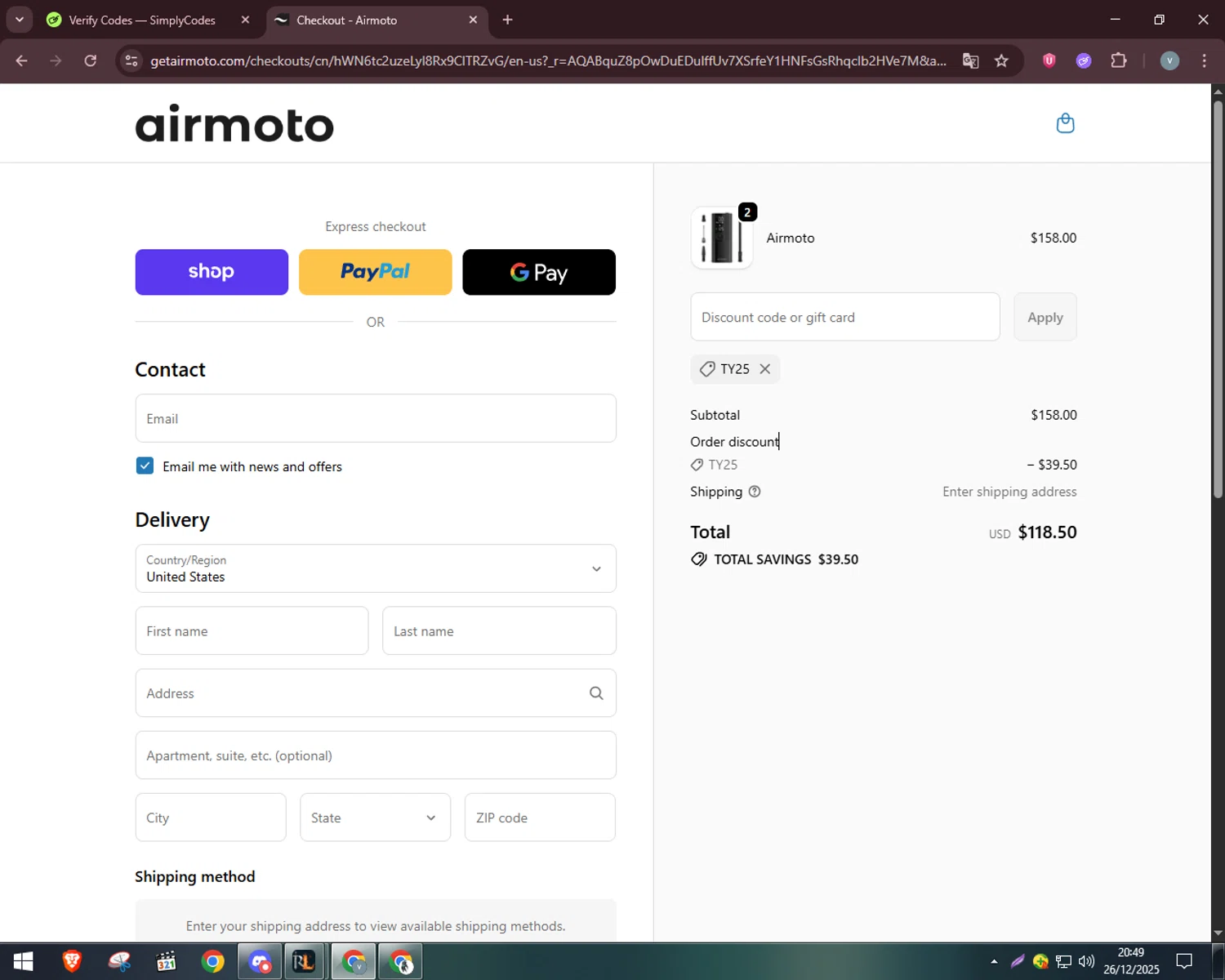Open the red shield extension icon
Image resolution: width=1225 pixels, height=980 pixels.
1049,60
